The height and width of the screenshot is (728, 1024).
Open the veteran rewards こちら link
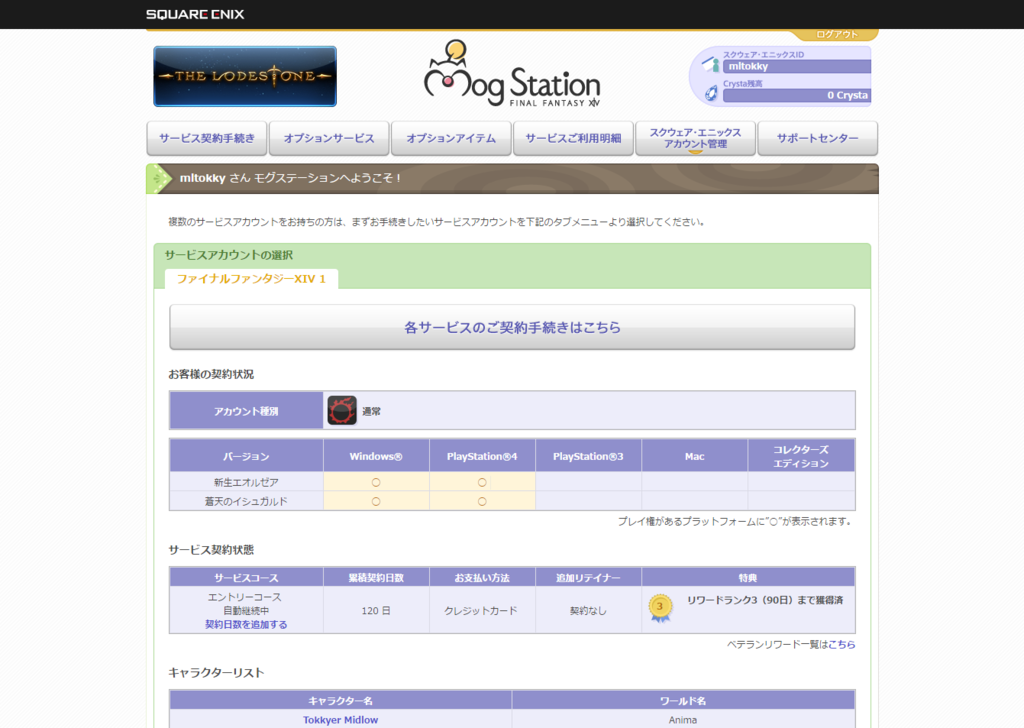click(x=842, y=644)
